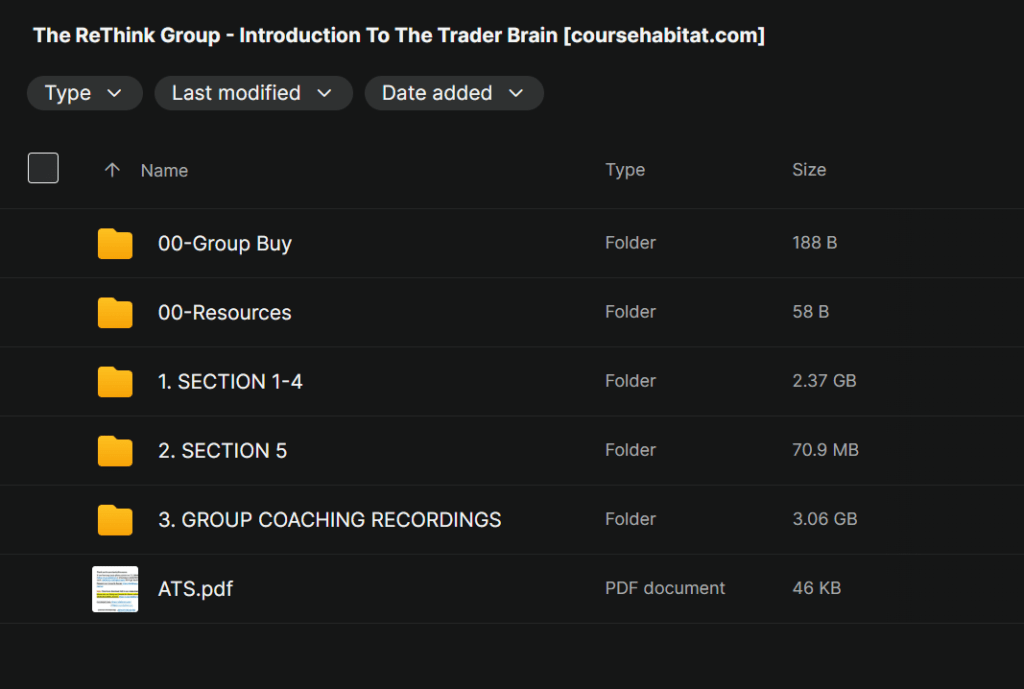Click the sort direction arrow beside Name
The width and height of the screenshot is (1024, 689).
[x=112, y=170]
